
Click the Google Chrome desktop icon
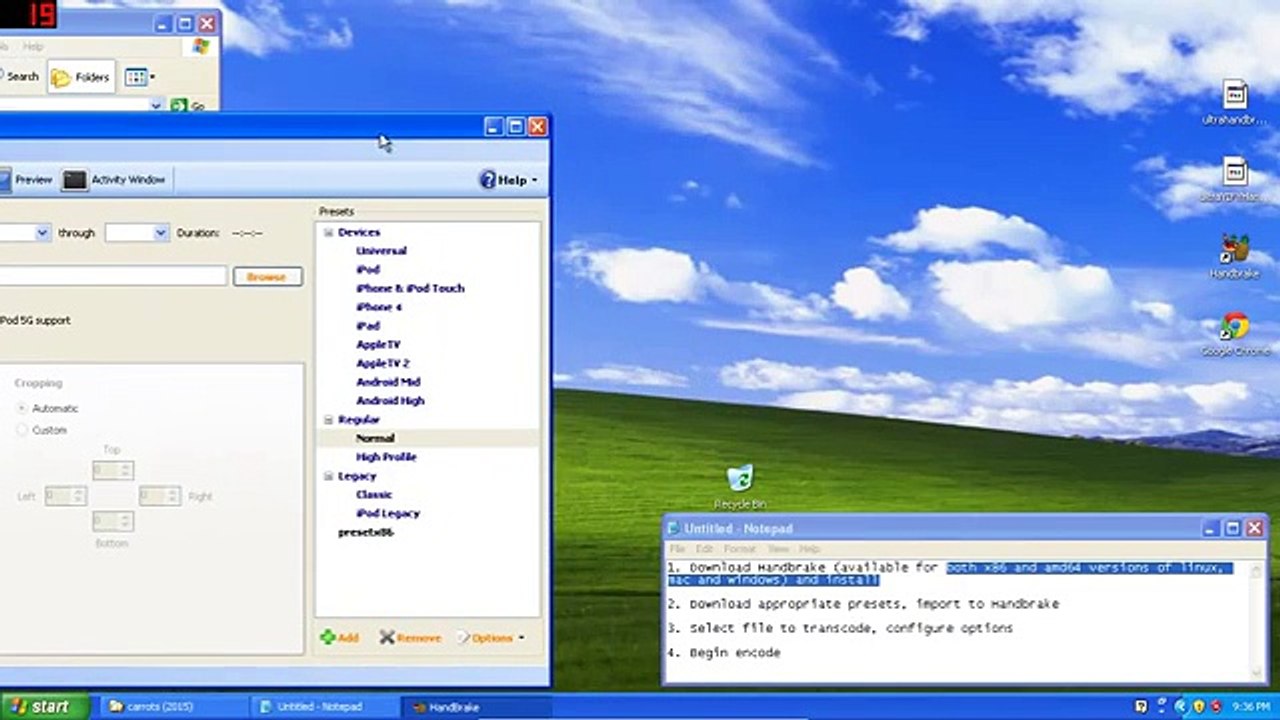point(1235,334)
